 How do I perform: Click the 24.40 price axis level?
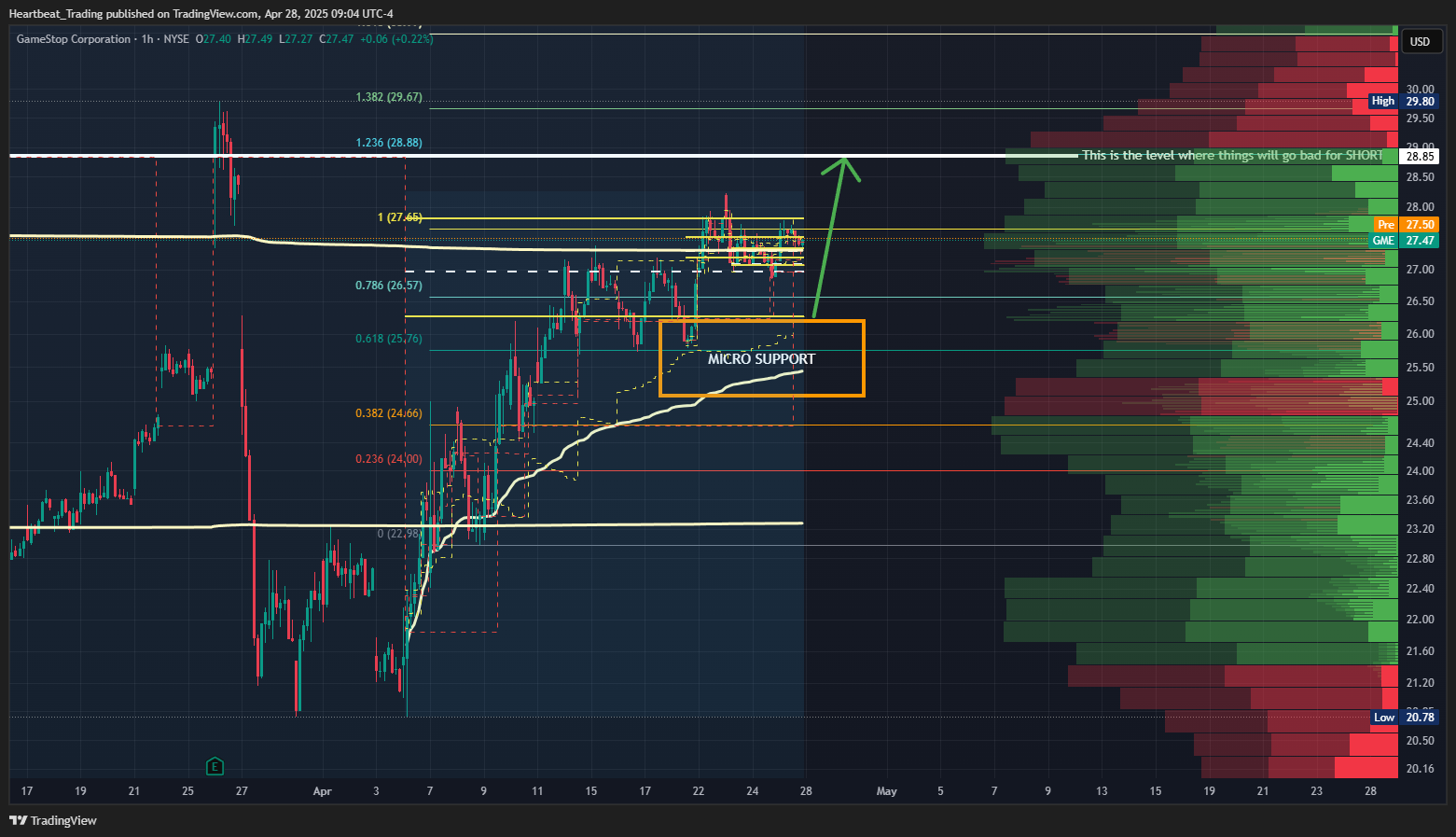1420,443
